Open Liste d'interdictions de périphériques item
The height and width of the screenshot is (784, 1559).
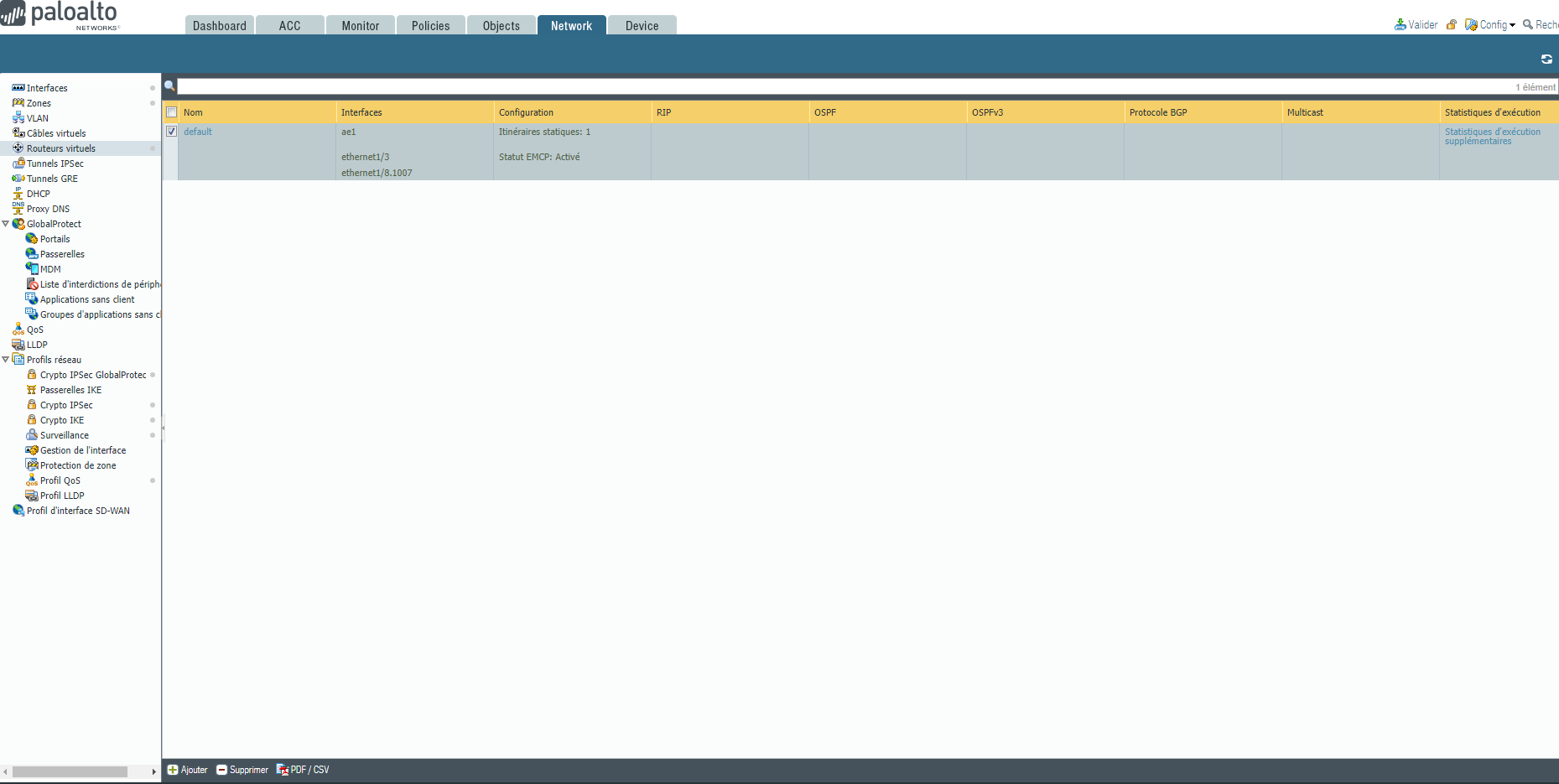tap(100, 284)
